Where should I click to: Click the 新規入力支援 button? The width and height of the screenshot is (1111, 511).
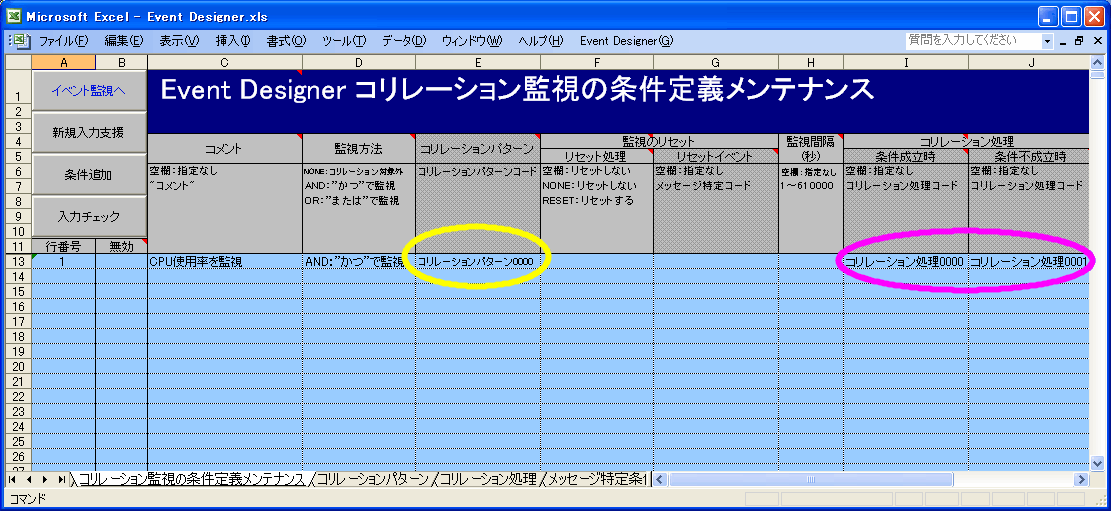point(89,132)
